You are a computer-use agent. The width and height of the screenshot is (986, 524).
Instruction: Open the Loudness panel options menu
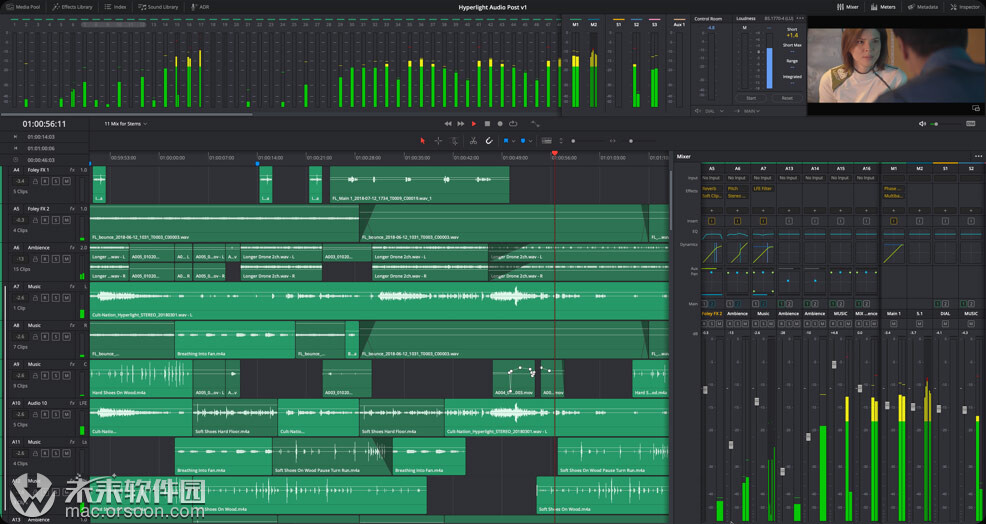click(800, 18)
